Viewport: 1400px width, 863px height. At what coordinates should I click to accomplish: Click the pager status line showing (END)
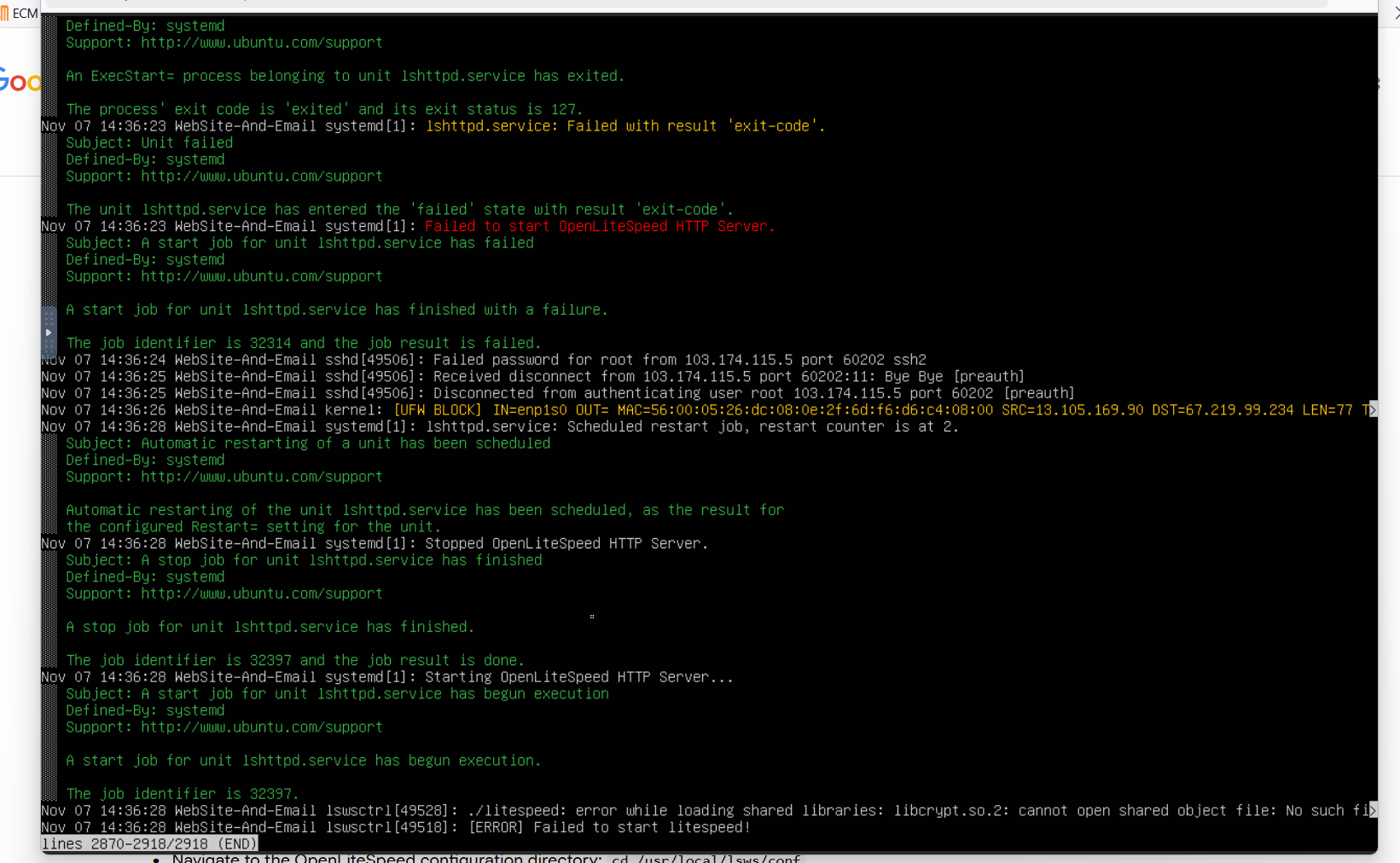[x=149, y=843]
